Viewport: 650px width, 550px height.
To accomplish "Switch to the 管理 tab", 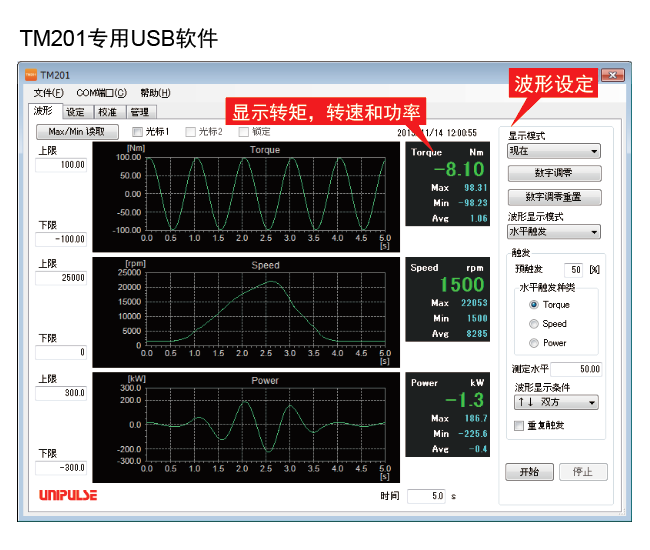I will pyautogui.click(x=140, y=112).
